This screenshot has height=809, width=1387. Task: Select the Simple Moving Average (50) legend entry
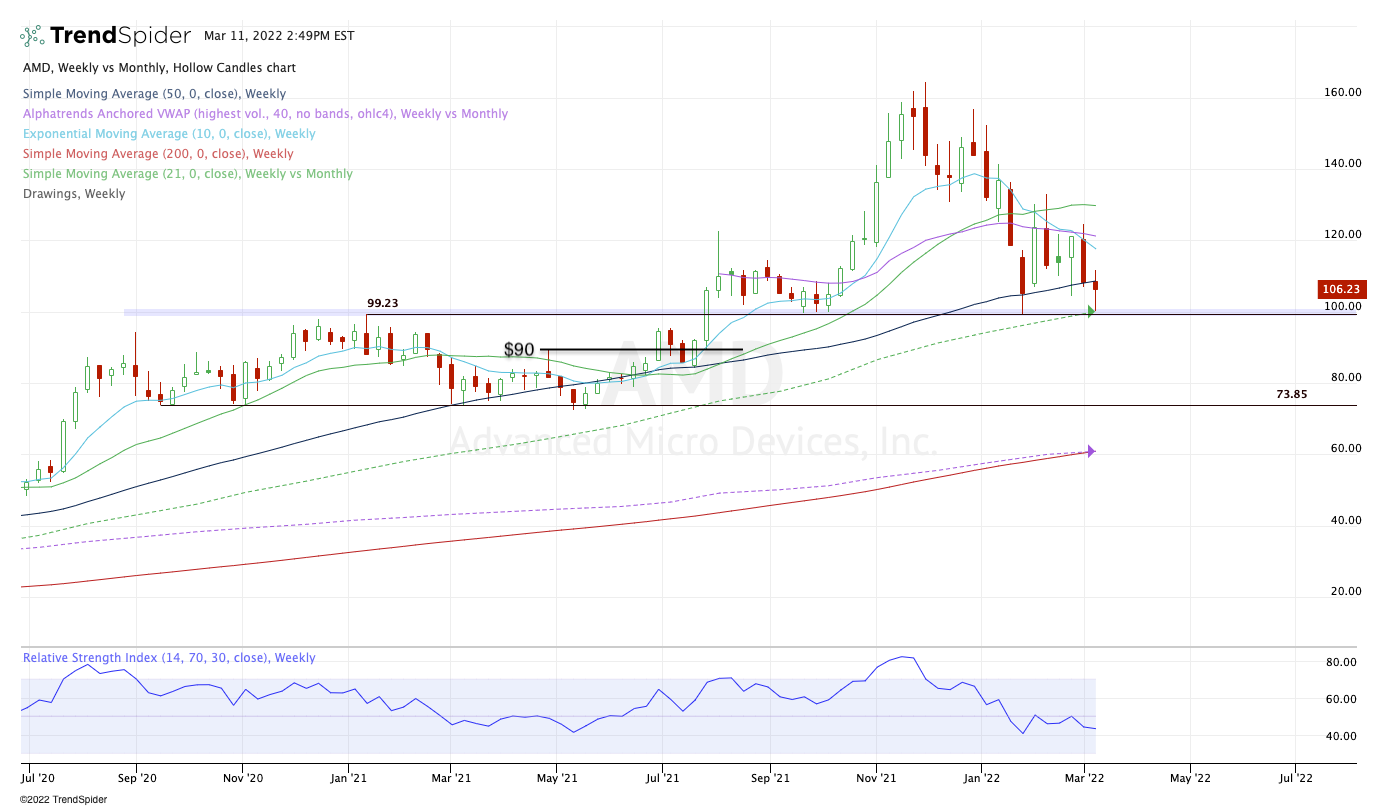(x=154, y=94)
